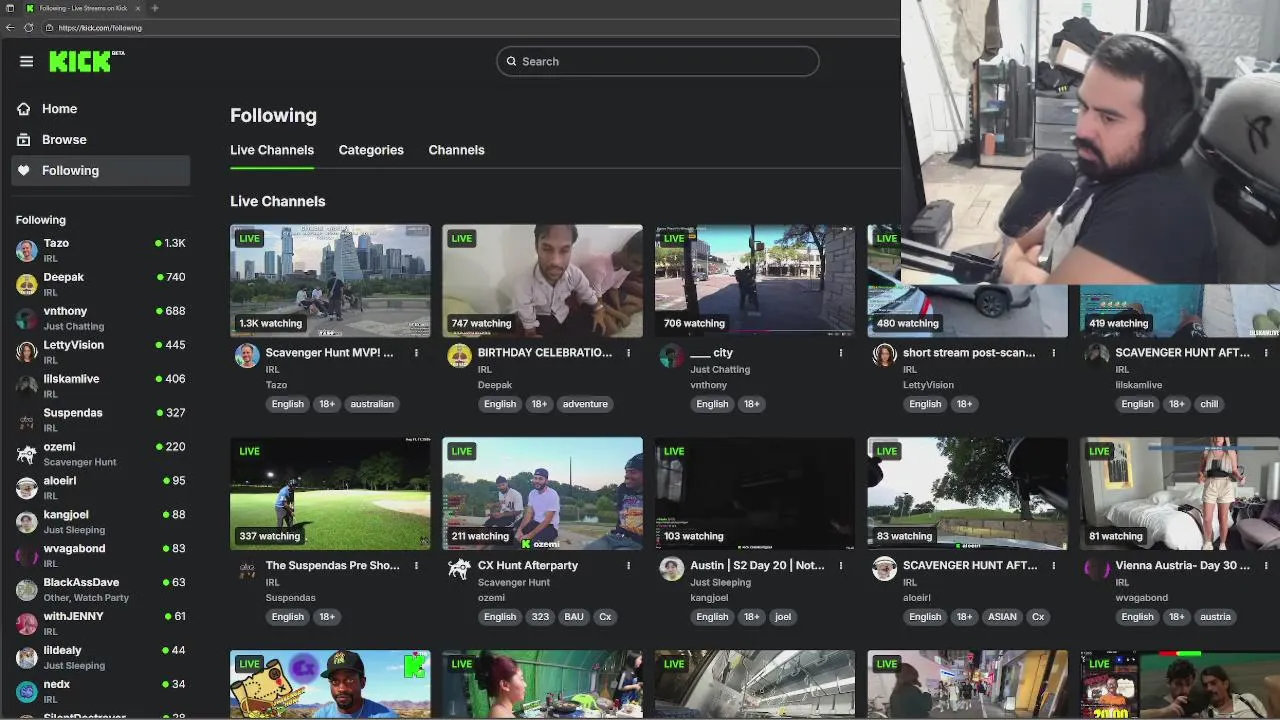Open The Suspendas Pre Show thumbnail
This screenshot has width=1280, height=720.
click(330, 494)
